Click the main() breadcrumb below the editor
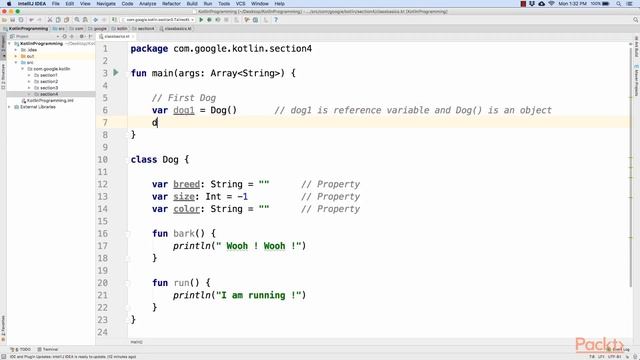 tap(136, 342)
